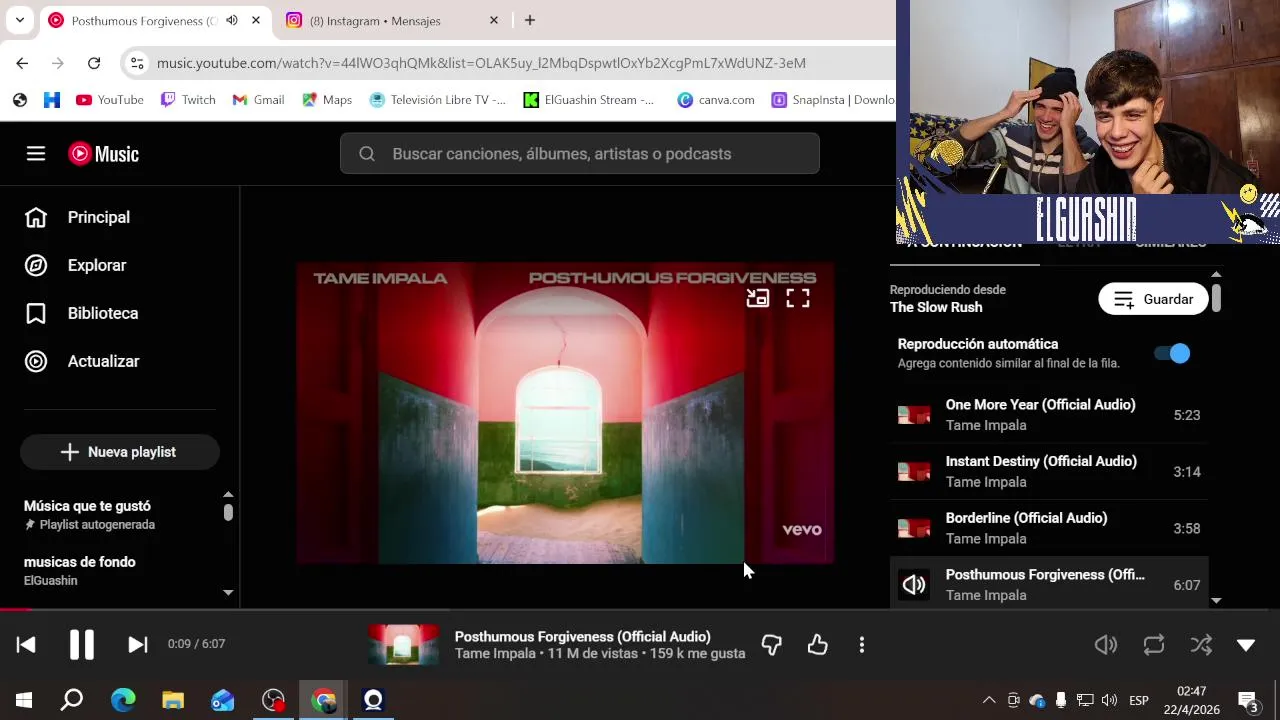
Task: Dislike the song with thumbs down
Action: coord(771,645)
